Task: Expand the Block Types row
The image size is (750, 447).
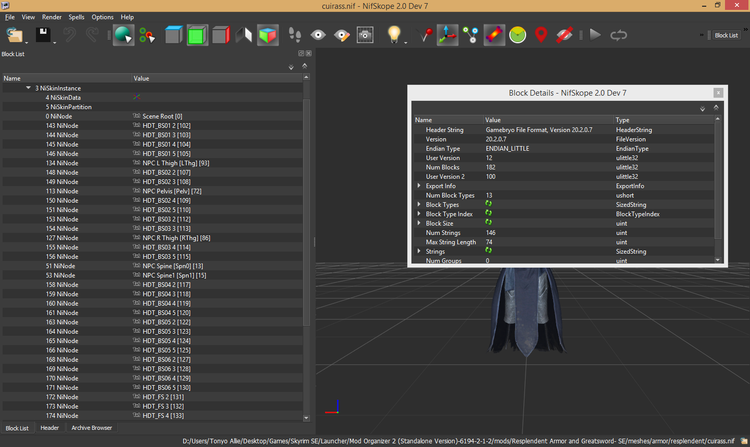Action: click(x=419, y=204)
